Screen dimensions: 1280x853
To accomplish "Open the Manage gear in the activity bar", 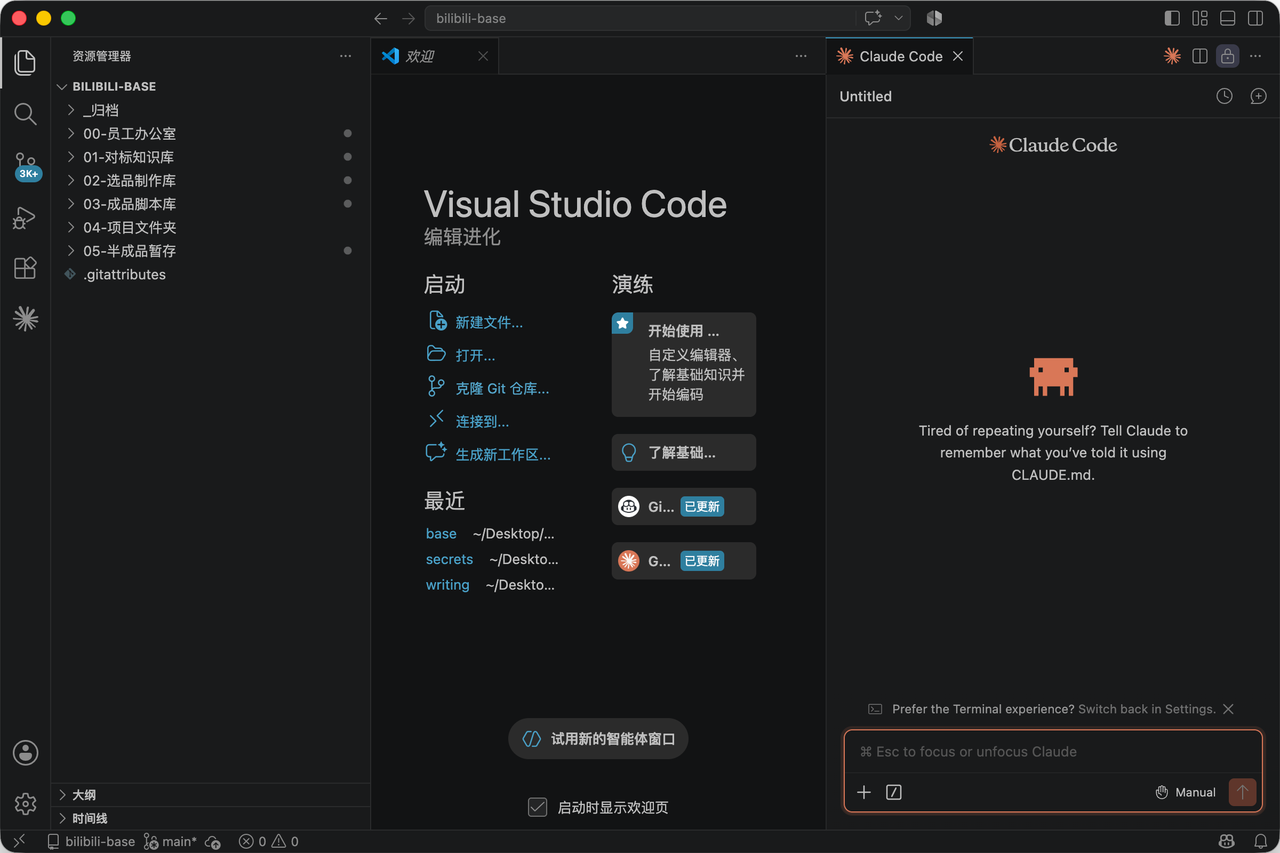I will (x=25, y=803).
